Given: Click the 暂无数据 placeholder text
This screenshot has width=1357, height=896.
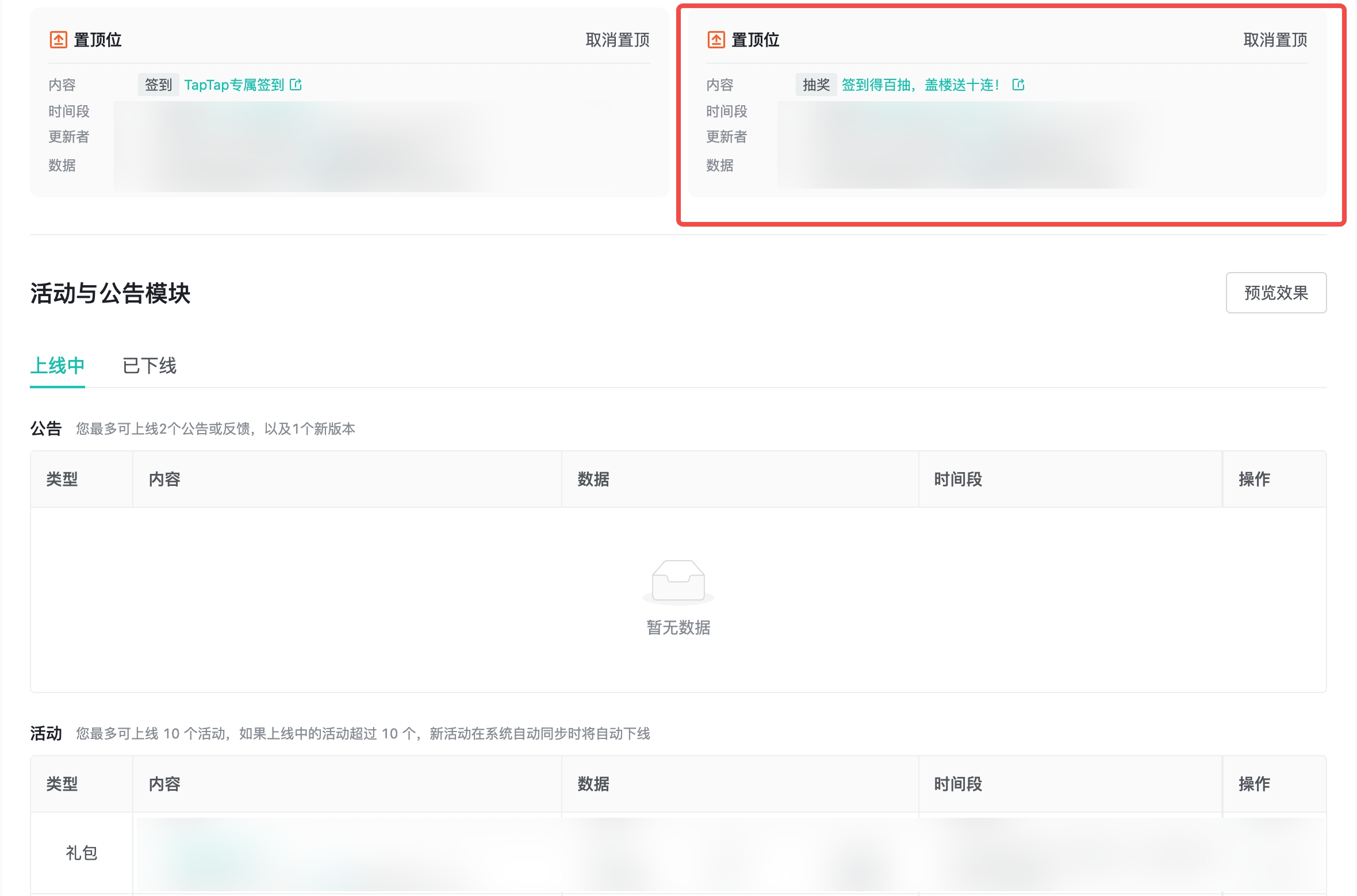Looking at the screenshot, I should (x=678, y=627).
